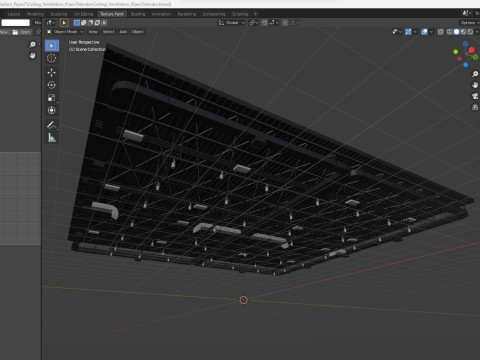Pin image icon in image editor header
Screen dimensions: 480x360
(38, 32)
